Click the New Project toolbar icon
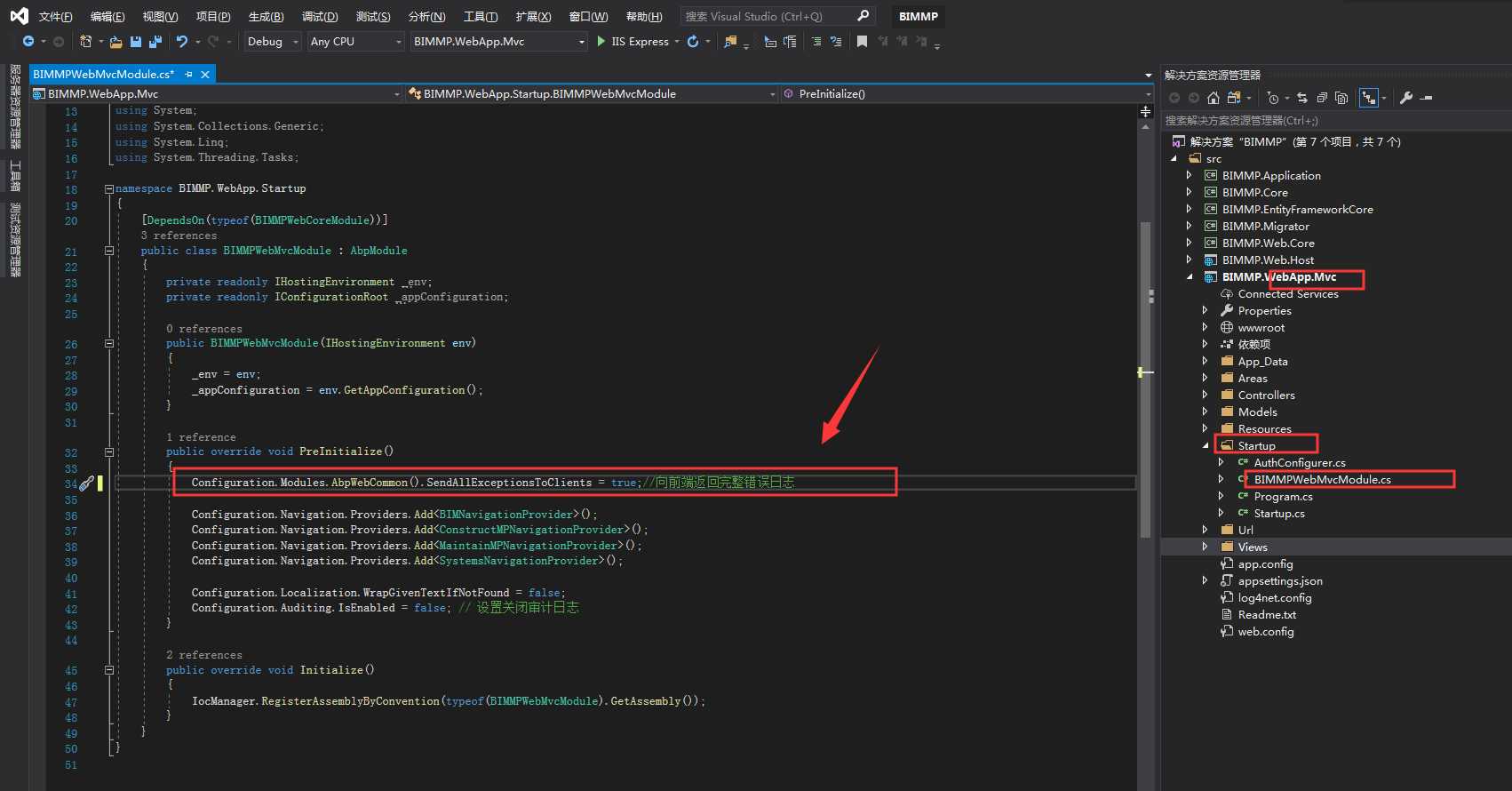1512x791 pixels. click(86, 41)
